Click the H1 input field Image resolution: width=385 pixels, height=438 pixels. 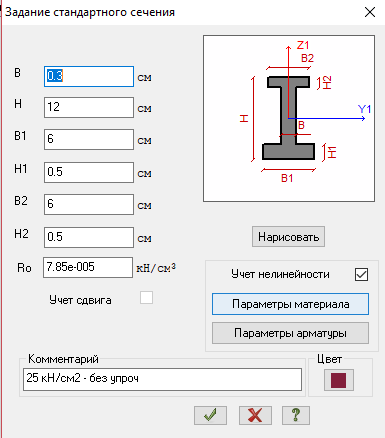[x=89, y=172]
